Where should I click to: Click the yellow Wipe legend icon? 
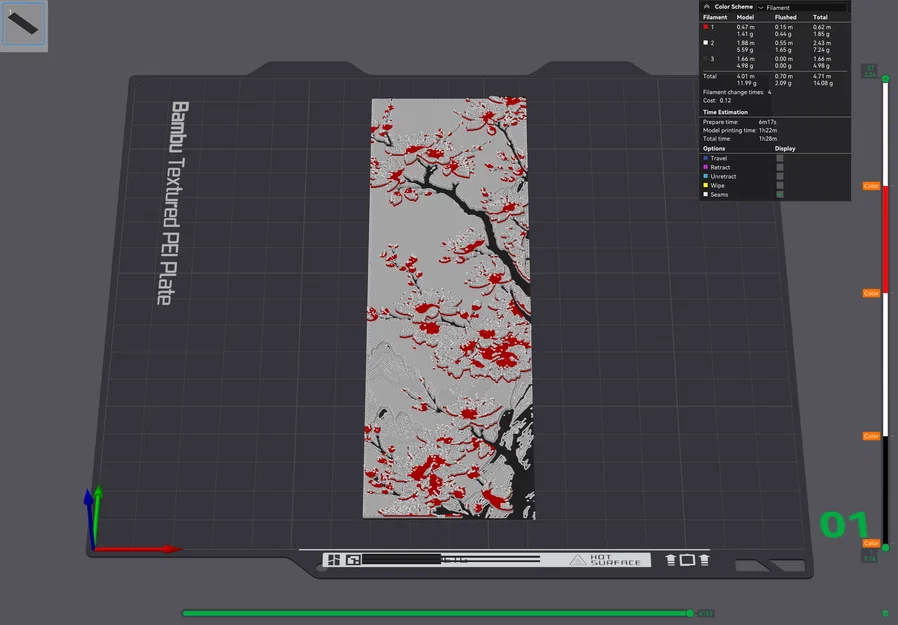coord(705,185)
